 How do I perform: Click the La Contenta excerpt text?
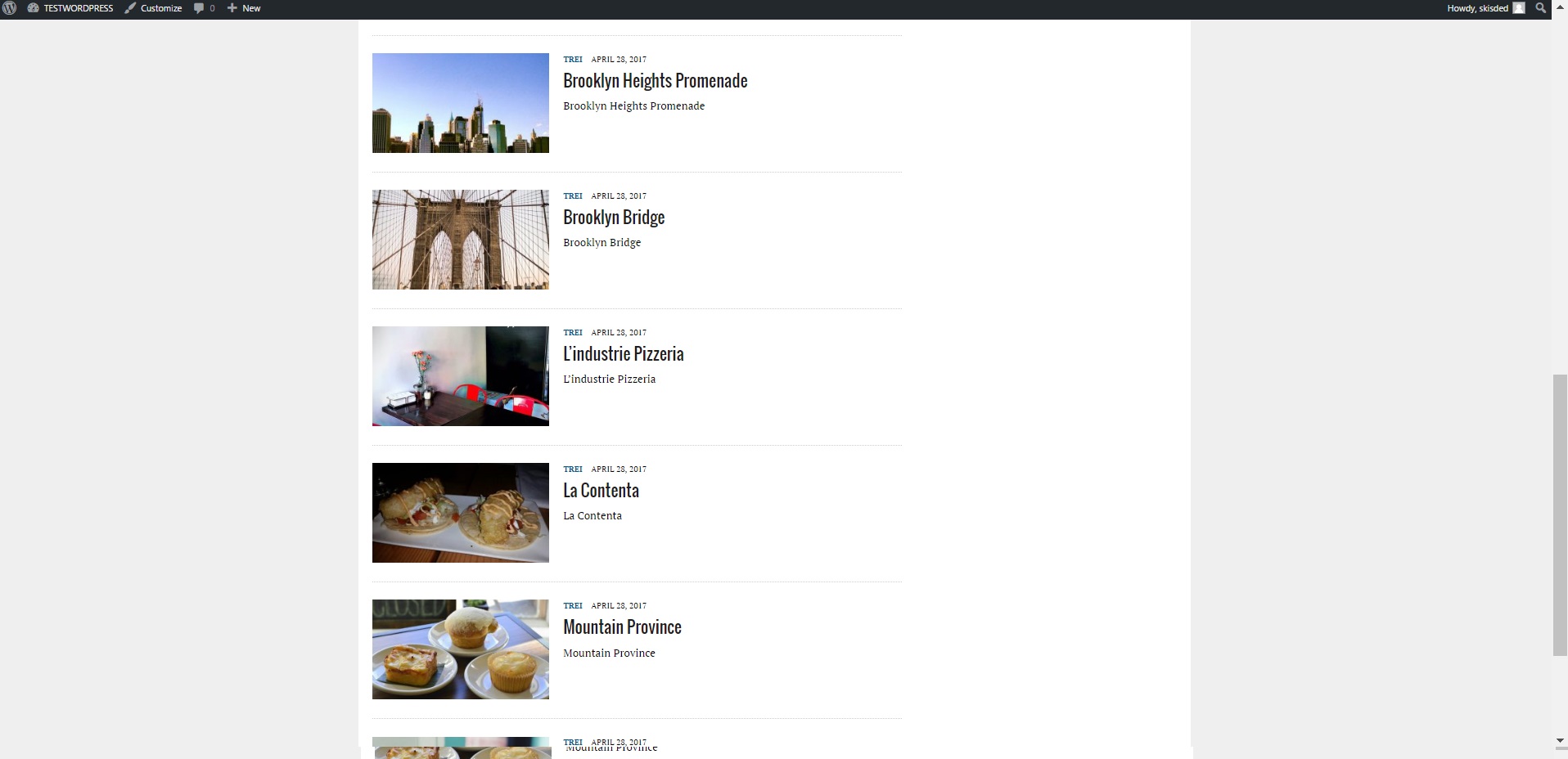[593, 516]
